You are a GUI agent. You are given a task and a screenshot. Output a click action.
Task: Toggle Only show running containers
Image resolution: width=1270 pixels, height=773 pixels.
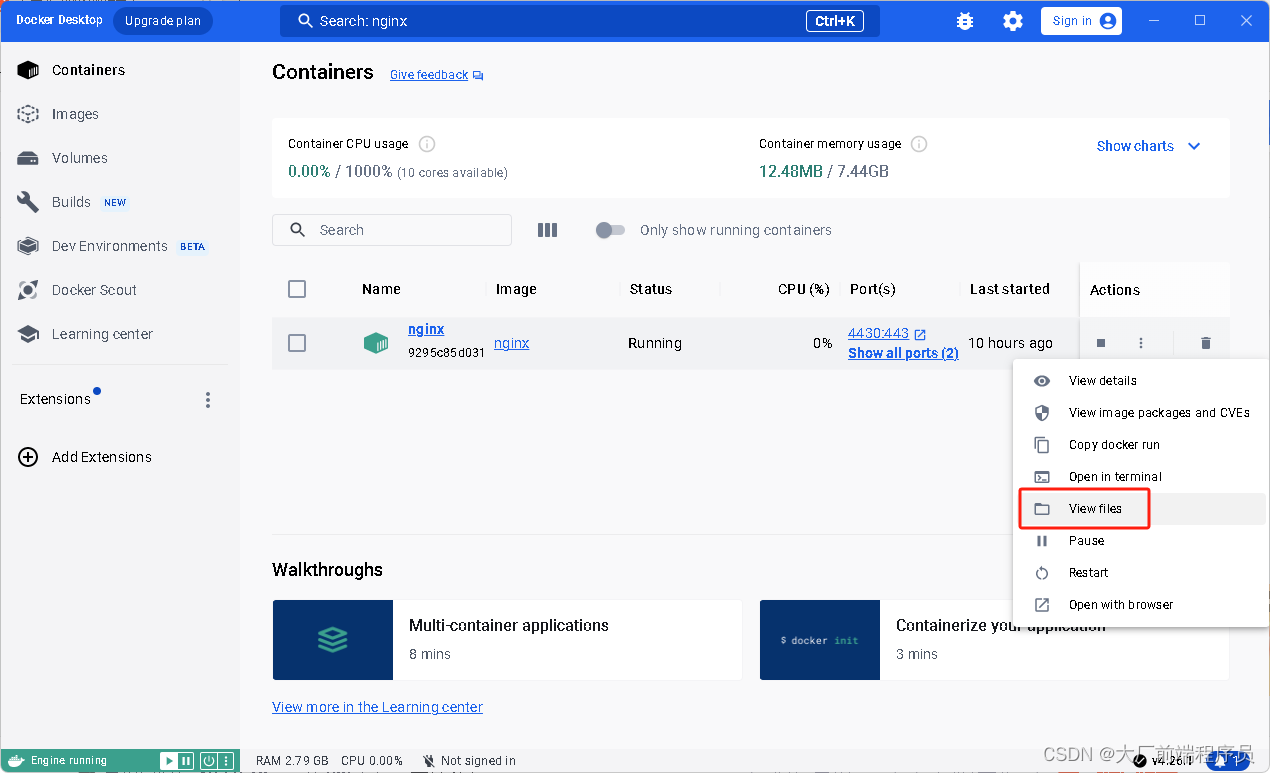click(x=610, y=230)
